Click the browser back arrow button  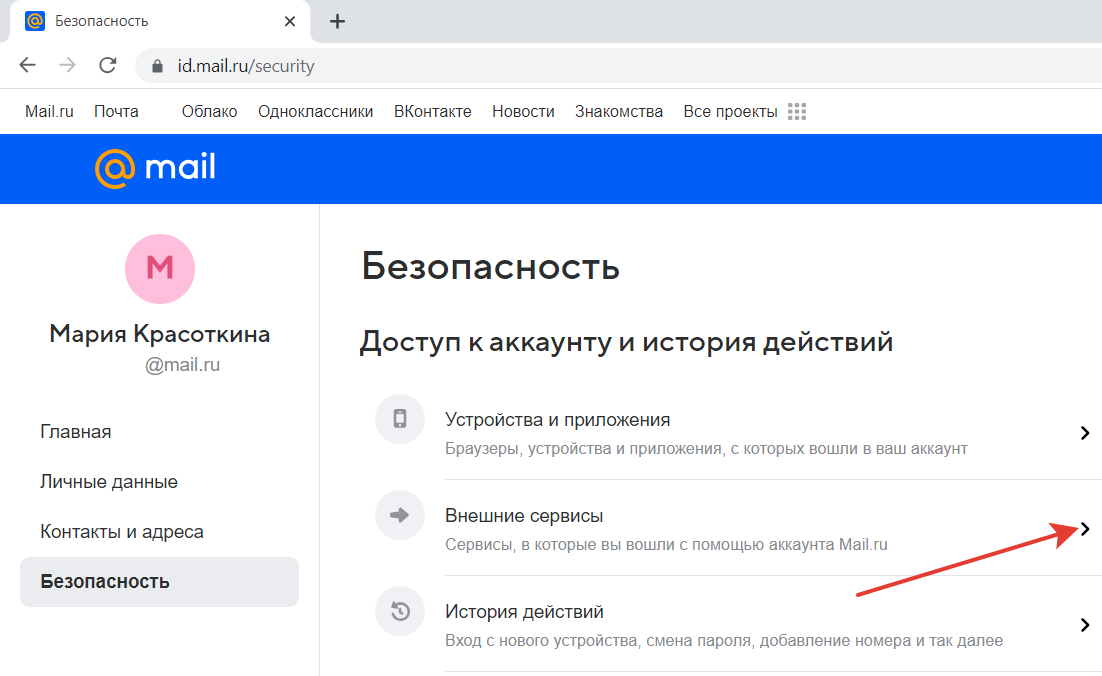27,66
